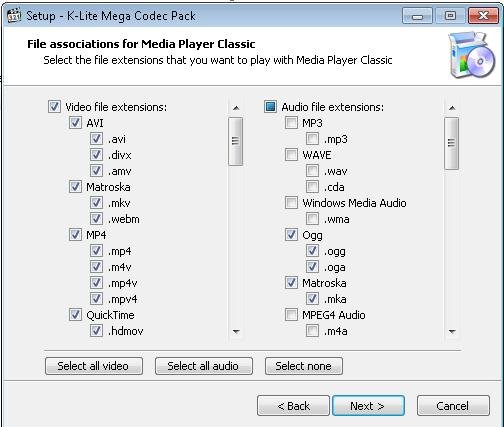Screen dimensions: 504x427
Task: Uncheck the .mkv extension checkbox
Action: (x=96, y=203)
